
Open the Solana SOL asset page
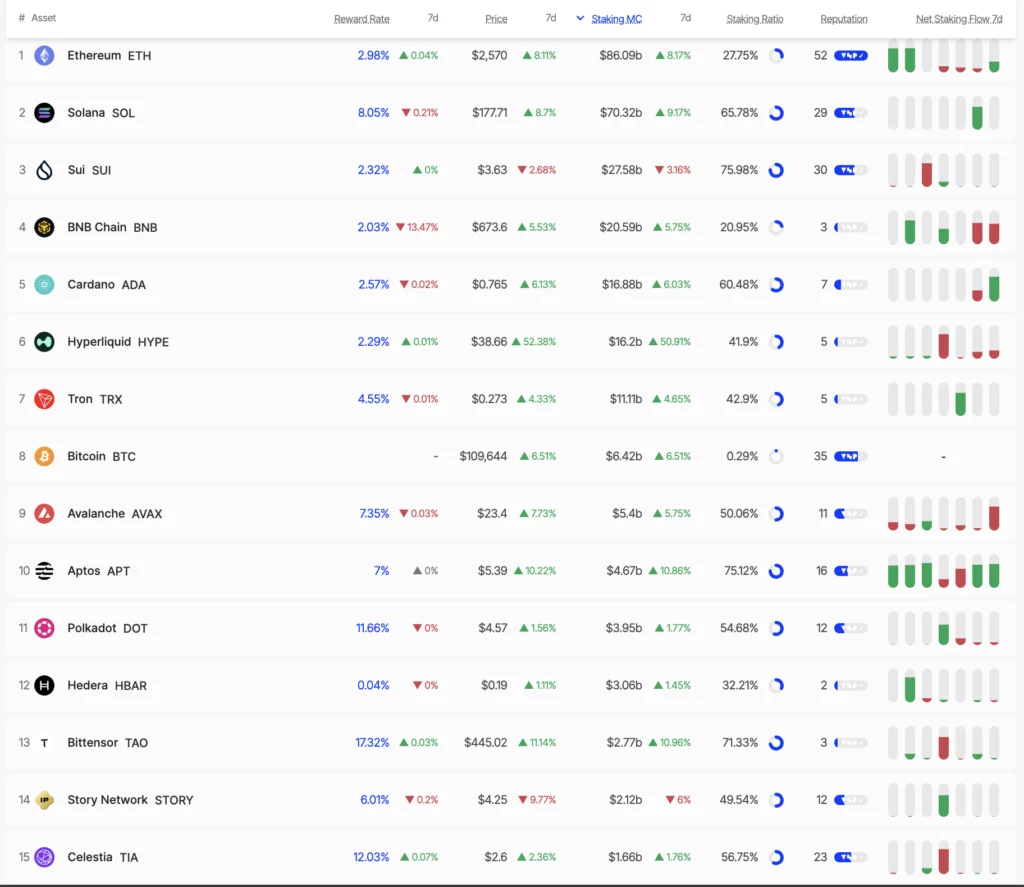(101, 113)
